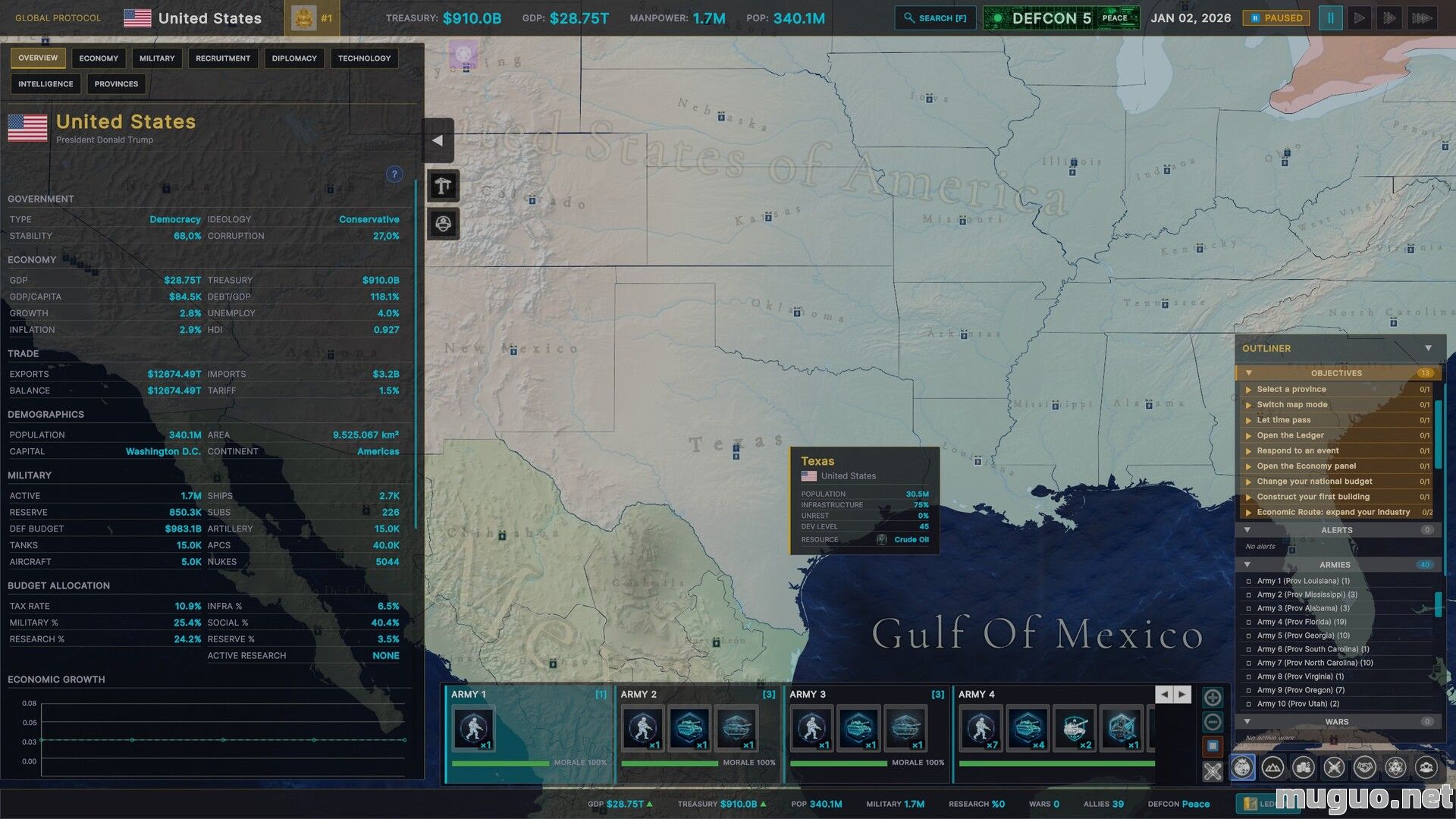Check the Army 4 (Prov Florida) box
This screenshot has height=819, width=1456.
(1248, 622)
